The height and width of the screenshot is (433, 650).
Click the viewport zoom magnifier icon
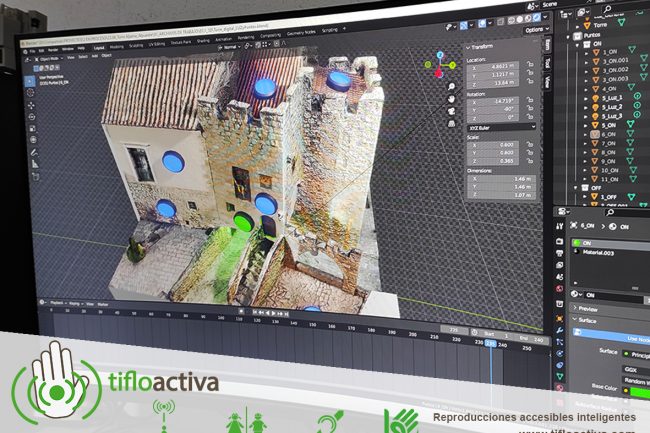(453, 87)
